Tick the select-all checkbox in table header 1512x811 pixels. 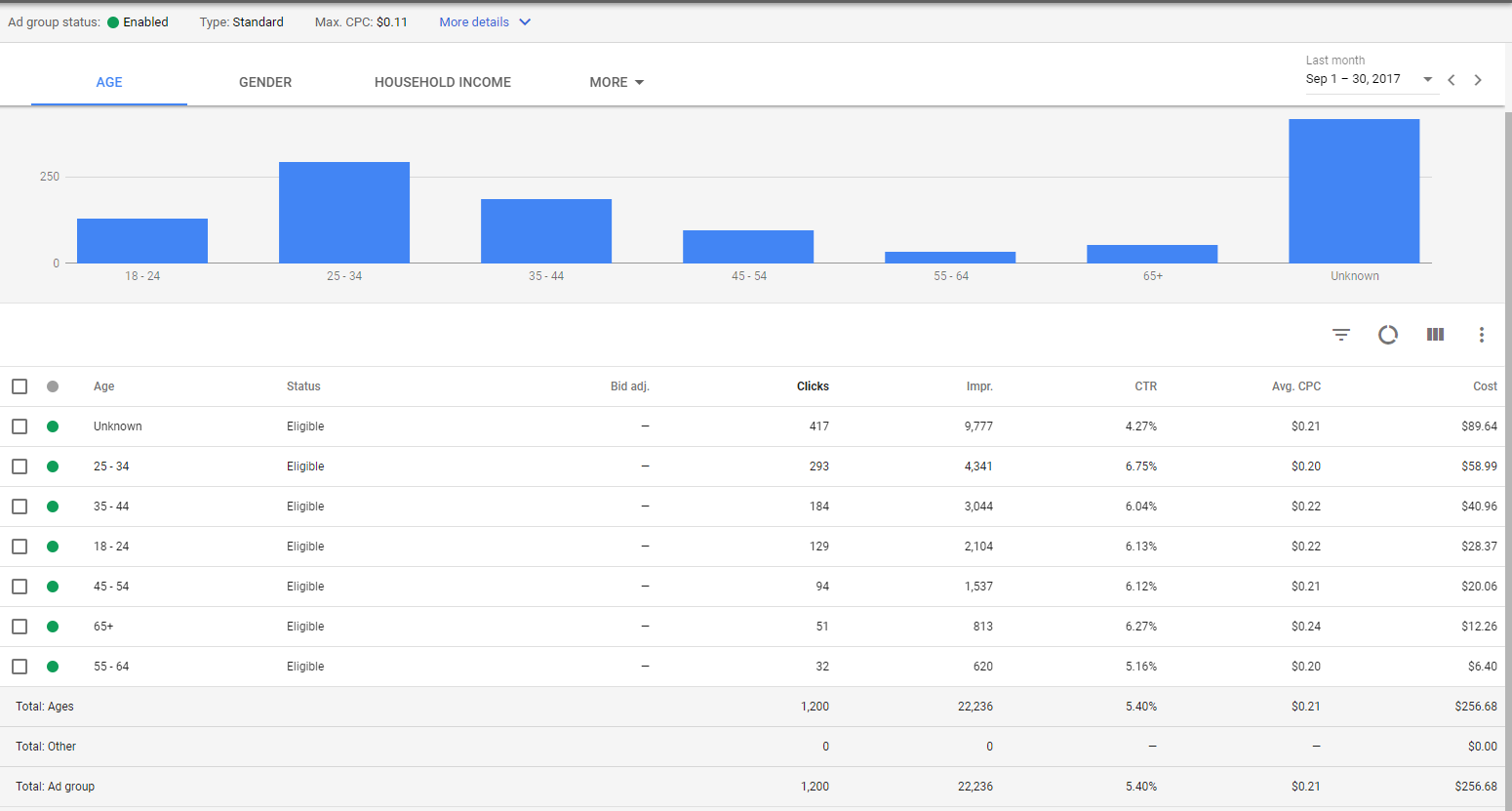click(20, 386)
